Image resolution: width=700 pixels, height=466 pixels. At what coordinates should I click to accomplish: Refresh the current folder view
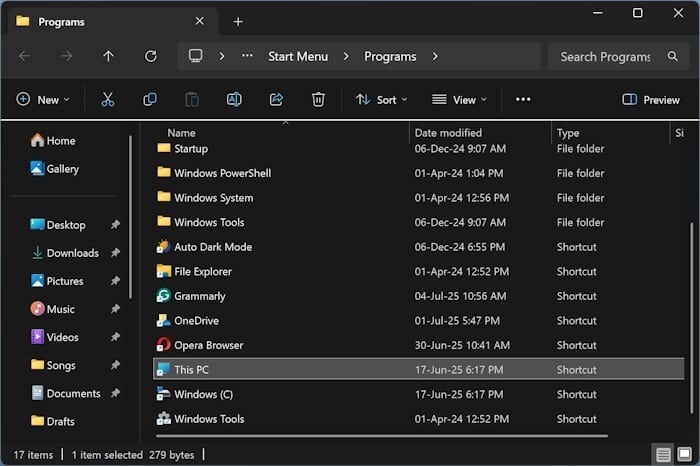[x=151, y=56]
